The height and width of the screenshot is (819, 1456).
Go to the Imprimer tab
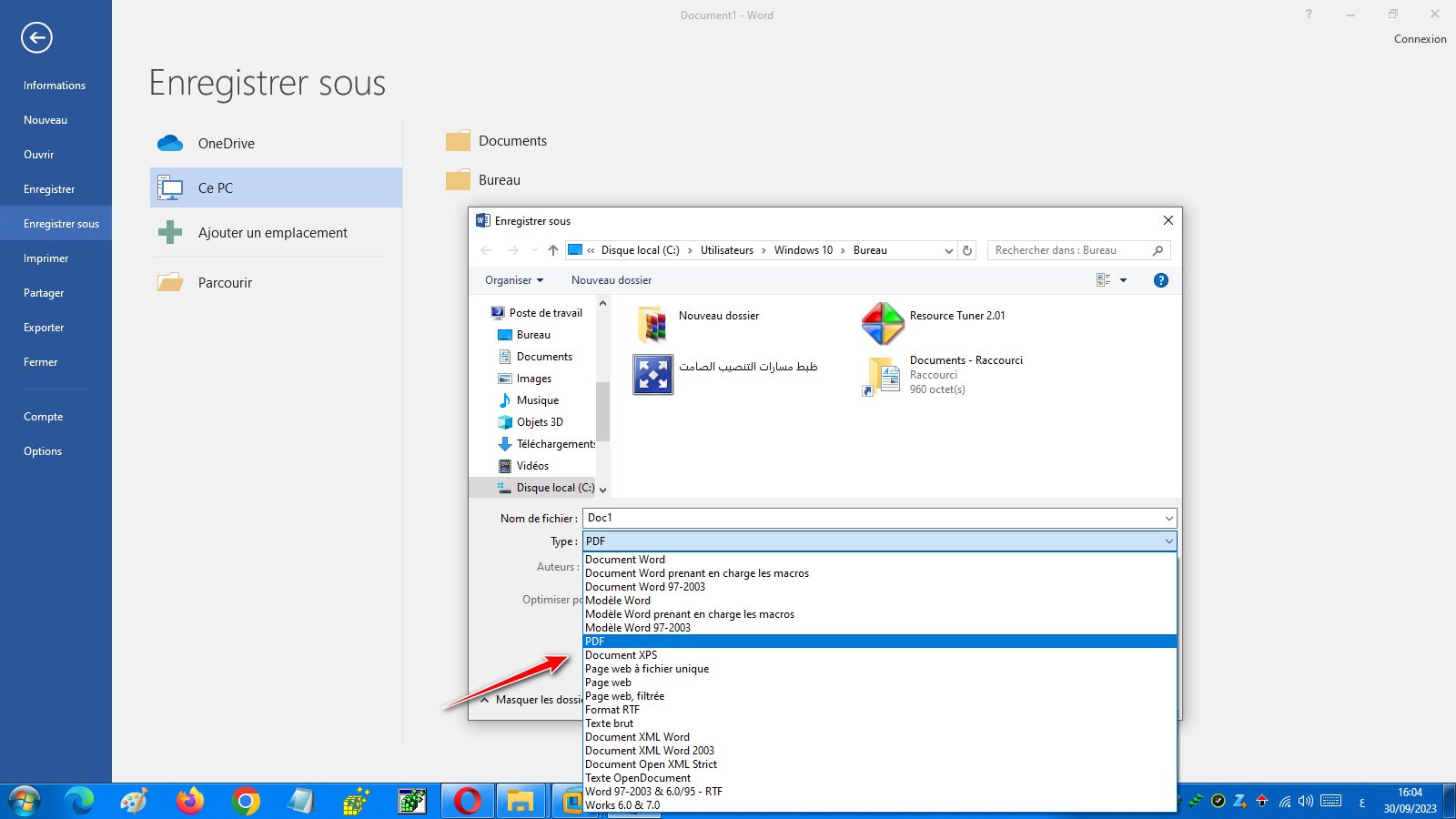pyautogui.click(x=56, y=258)
